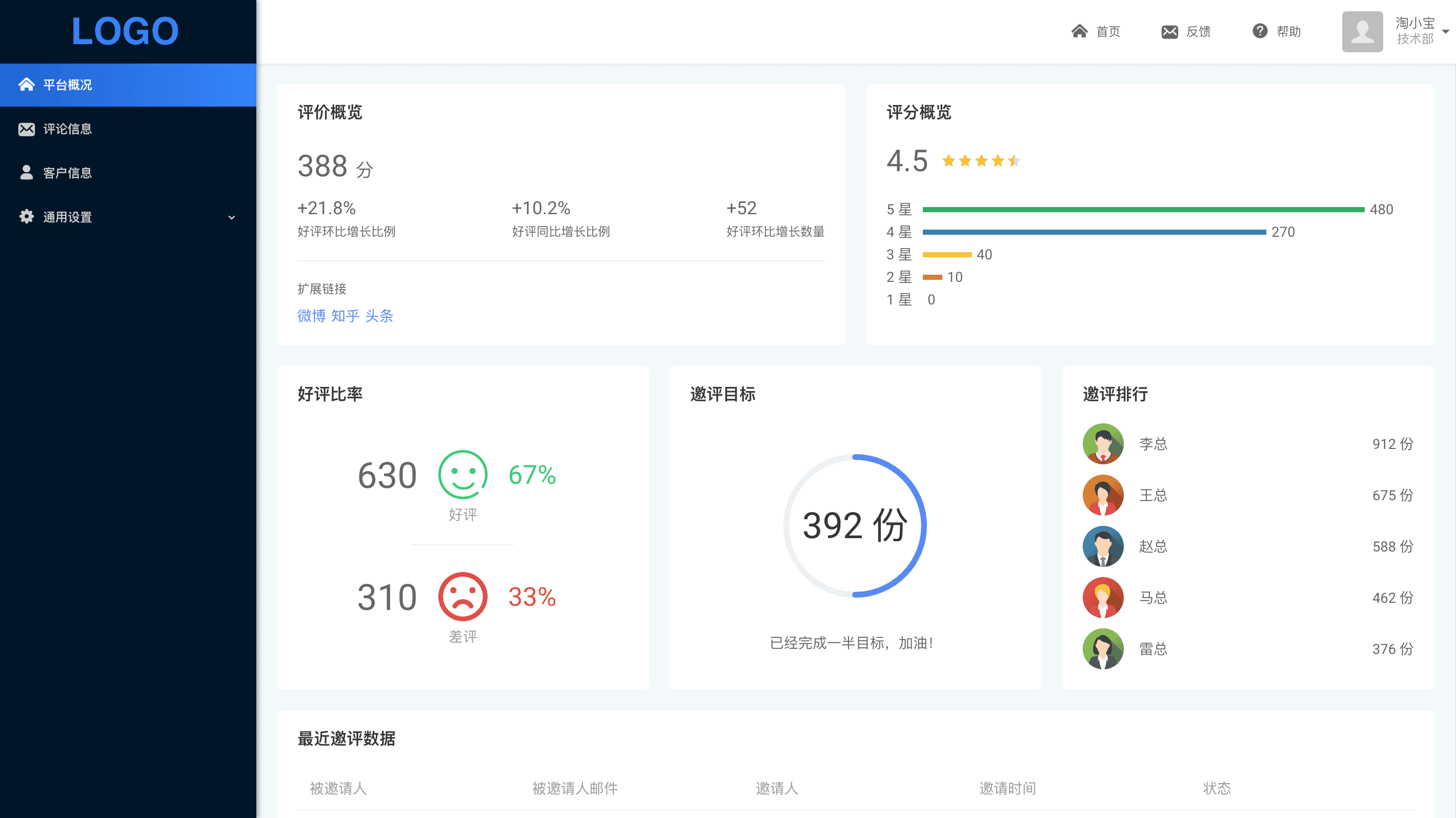This screenshot has width=1456, height=818.
Task: Click the 已经完成一半目标 message text
Action: [852, 643]
